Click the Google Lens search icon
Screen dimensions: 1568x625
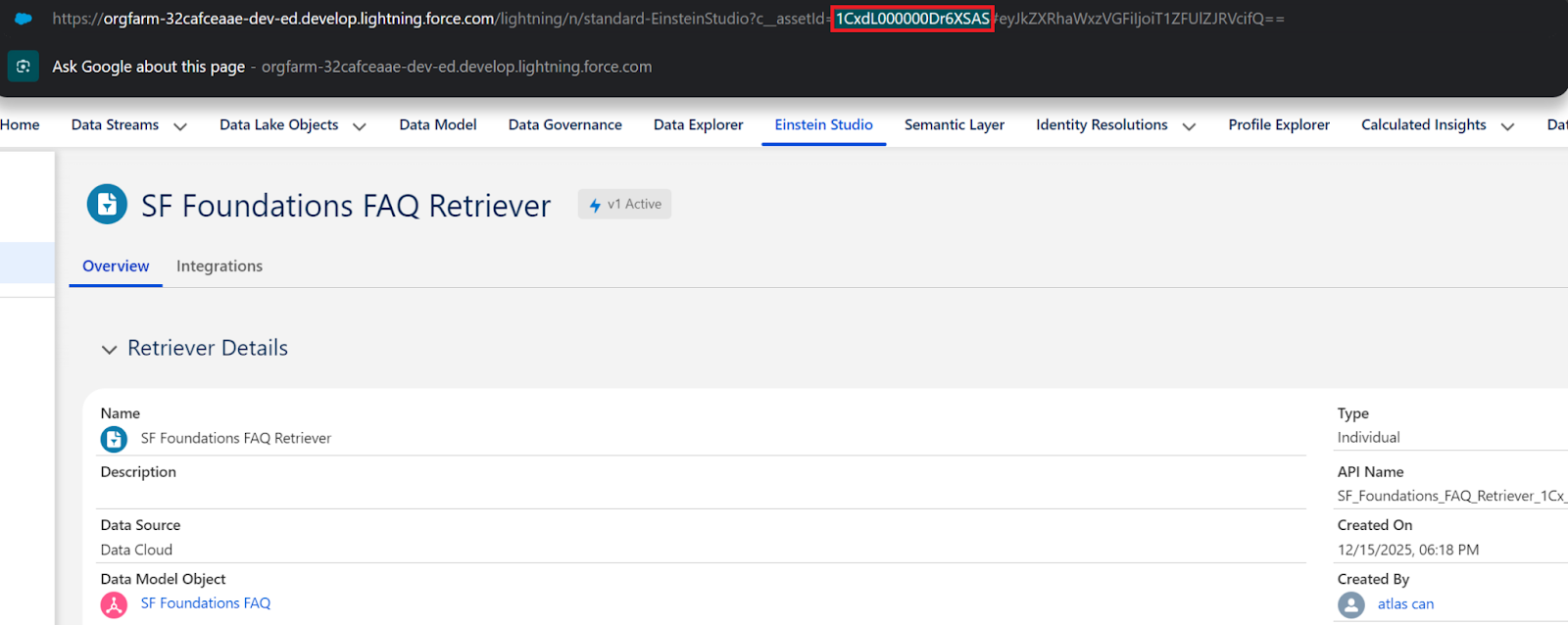[x=24, y=67]
